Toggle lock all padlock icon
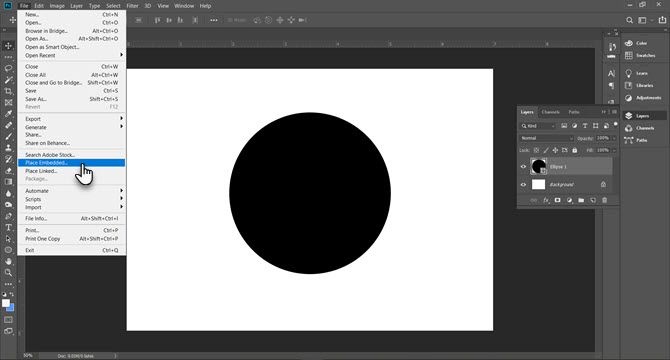The image size is (670, 360). pyautogui.click(x=575, y=150)
